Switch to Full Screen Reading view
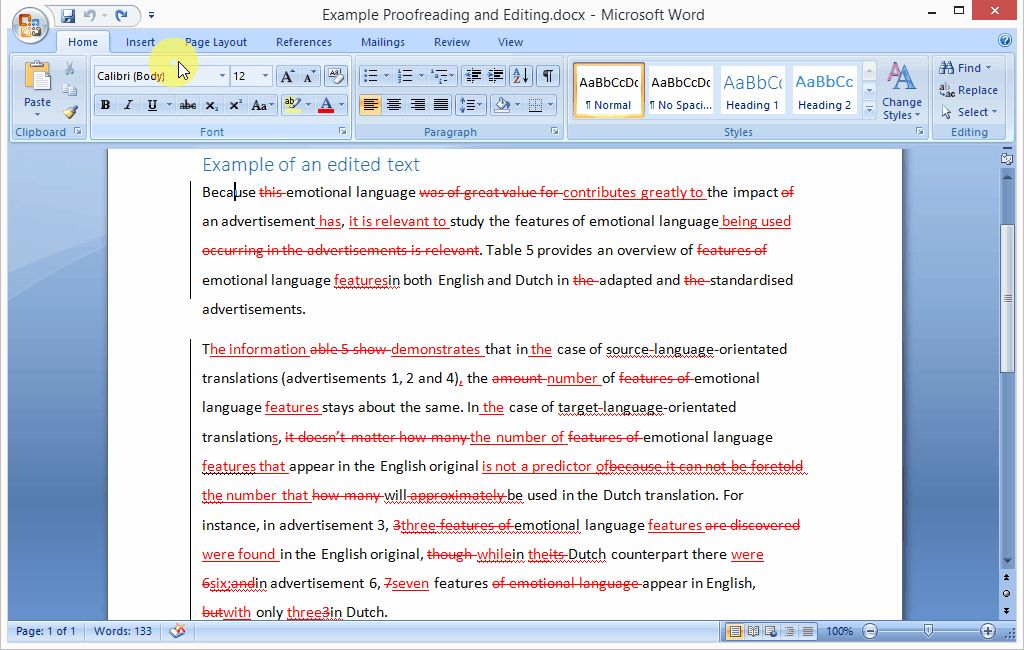The image size is (1024, 650). (x=753, y=631)
